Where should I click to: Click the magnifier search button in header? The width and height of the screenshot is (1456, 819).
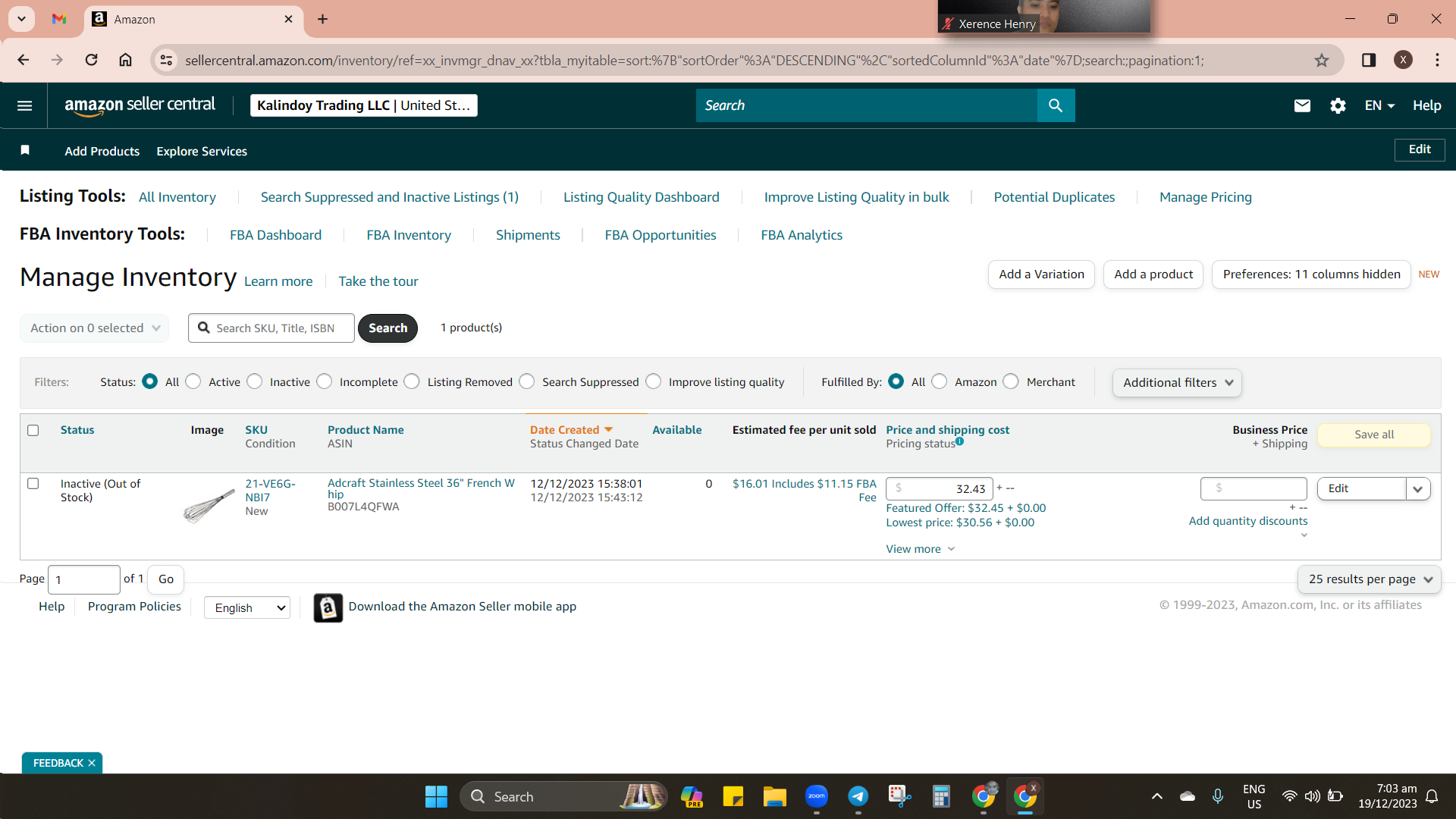(x=1056, y=105)
